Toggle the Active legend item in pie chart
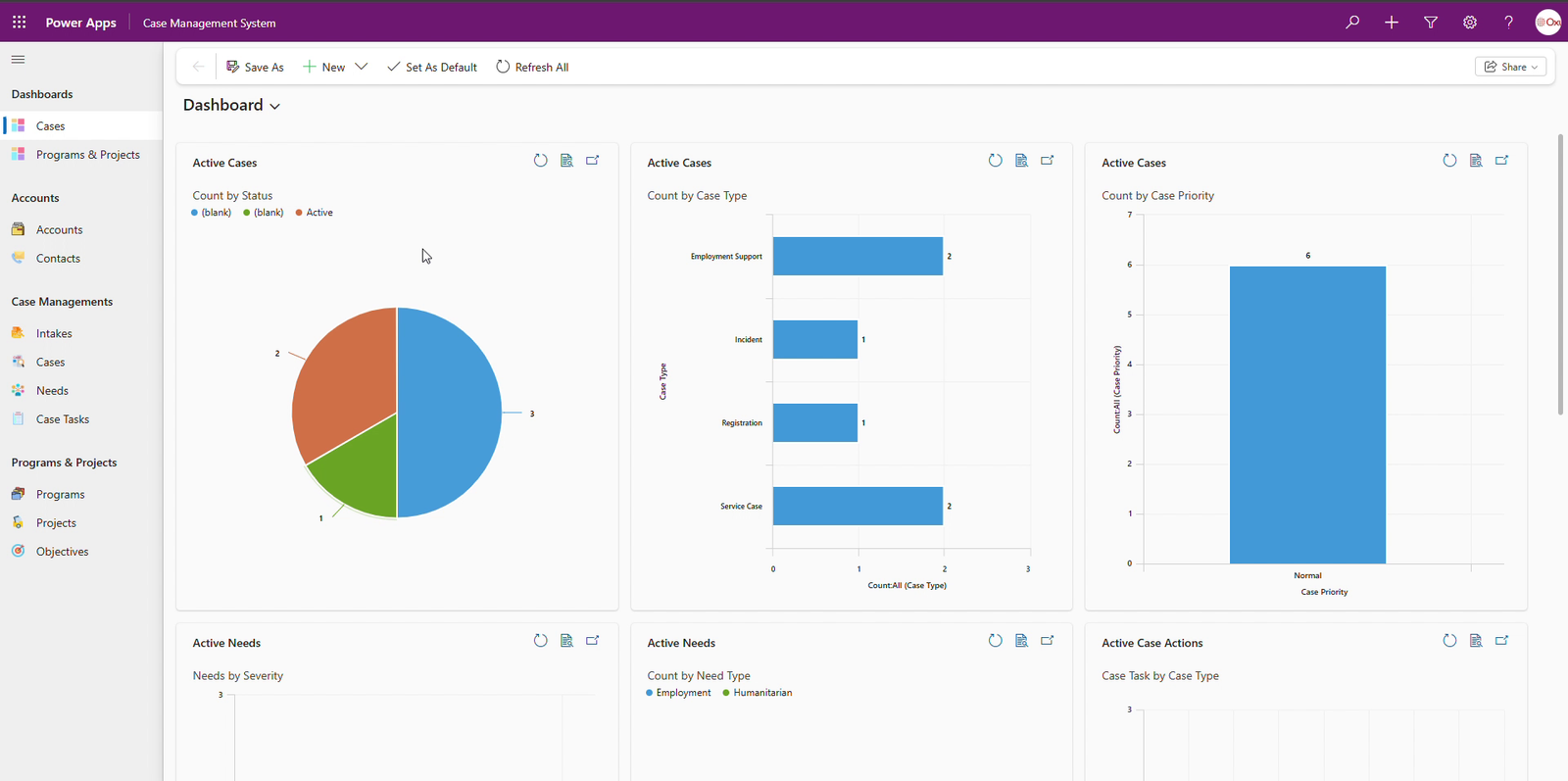Viewport: 1568px width, 781px height. point(318,213)
